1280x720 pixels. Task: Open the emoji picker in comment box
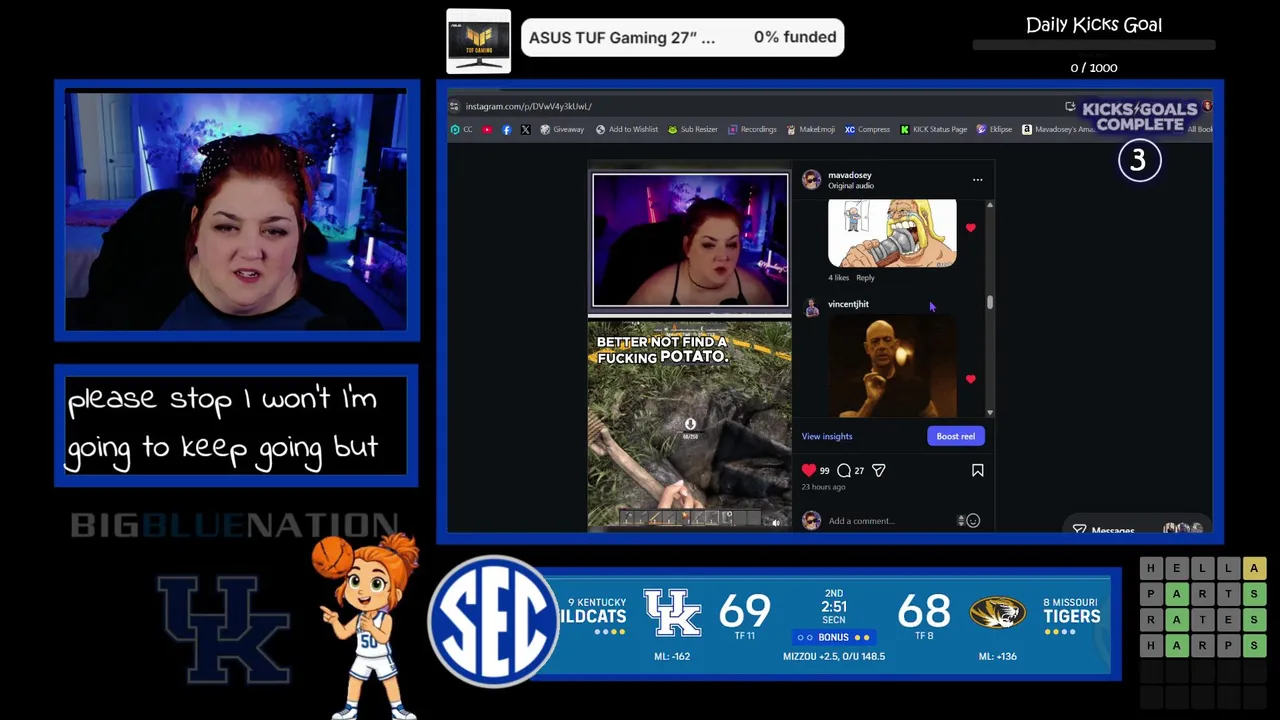pyautogui.click(x=973, y=521)
